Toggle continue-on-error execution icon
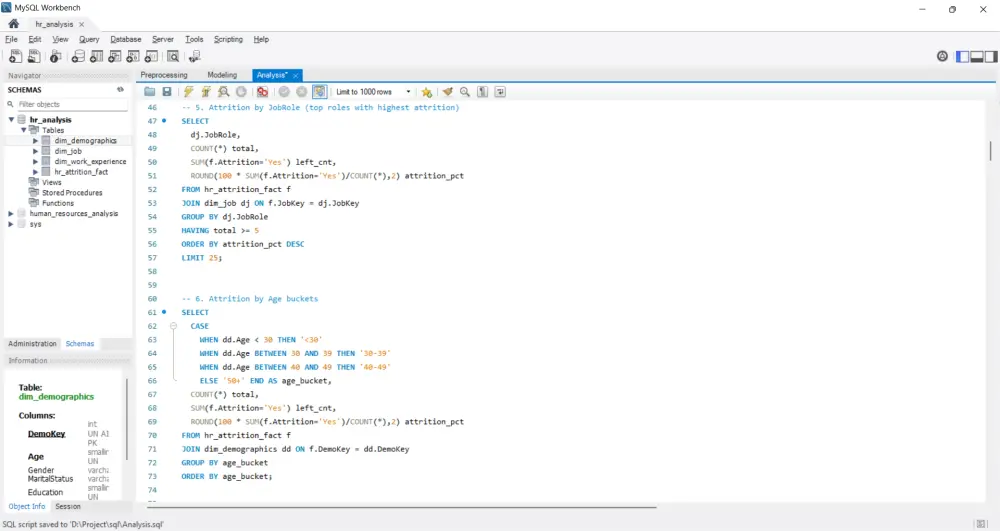1000x531 pixels. (x=262, y=92)
